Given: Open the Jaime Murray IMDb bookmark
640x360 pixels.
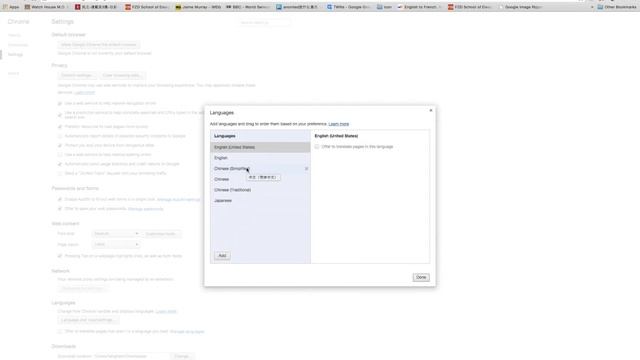Looking at the screenshot, I should [198, 7].
